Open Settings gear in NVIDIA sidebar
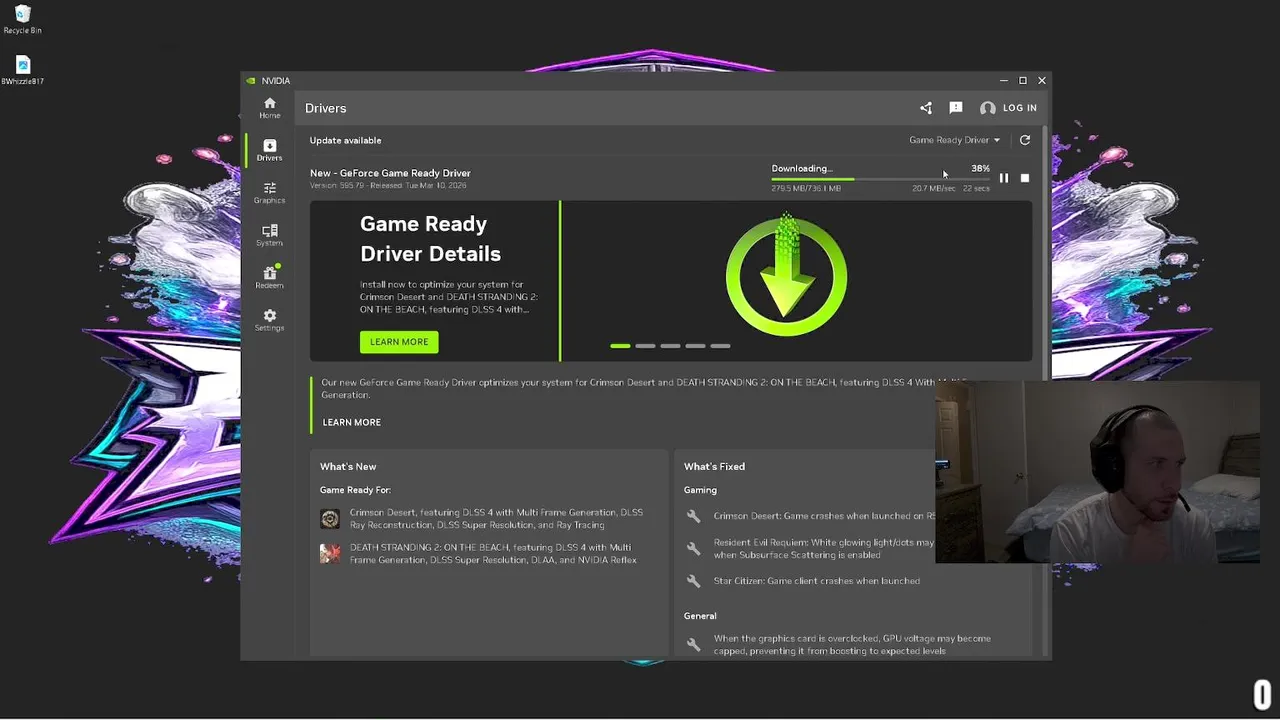Image resolution: width=1280 pixels, height=720 pixels. point(269,320)
